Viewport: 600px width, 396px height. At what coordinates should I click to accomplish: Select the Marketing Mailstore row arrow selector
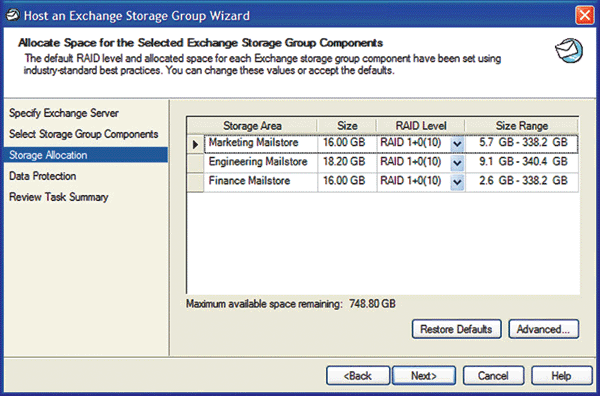[x=196, y=145]
